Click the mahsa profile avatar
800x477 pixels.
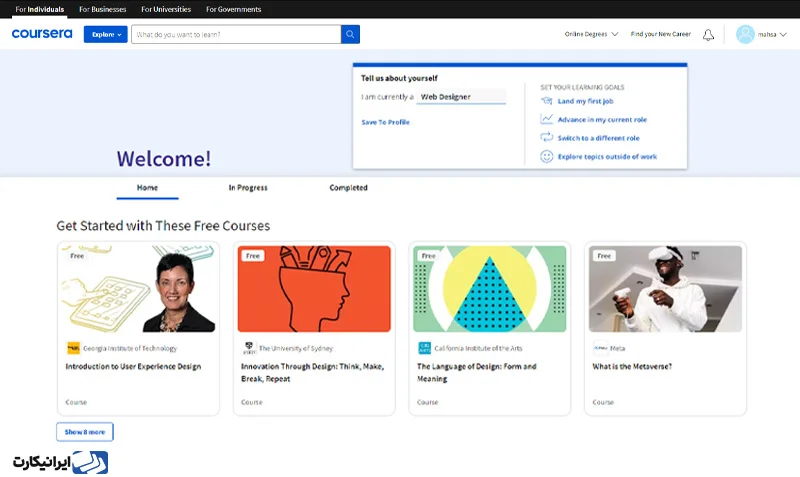click(745, 34)
